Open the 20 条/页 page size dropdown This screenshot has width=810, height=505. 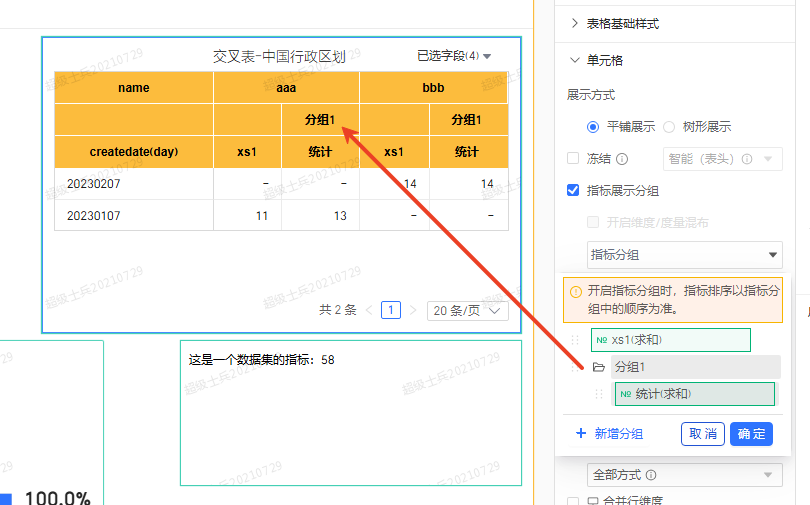coord(467,310)
